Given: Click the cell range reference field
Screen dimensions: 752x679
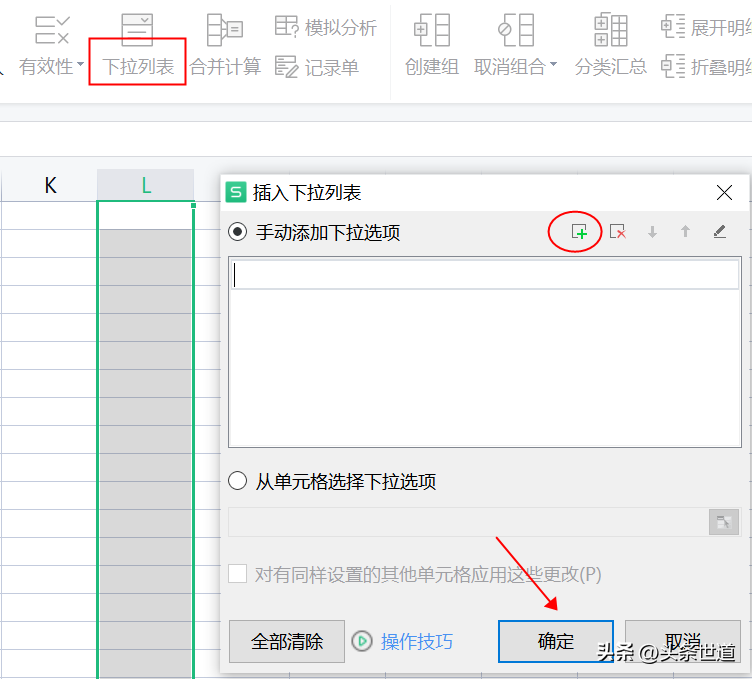Looking at the screenshot, I should pos(468,522).
